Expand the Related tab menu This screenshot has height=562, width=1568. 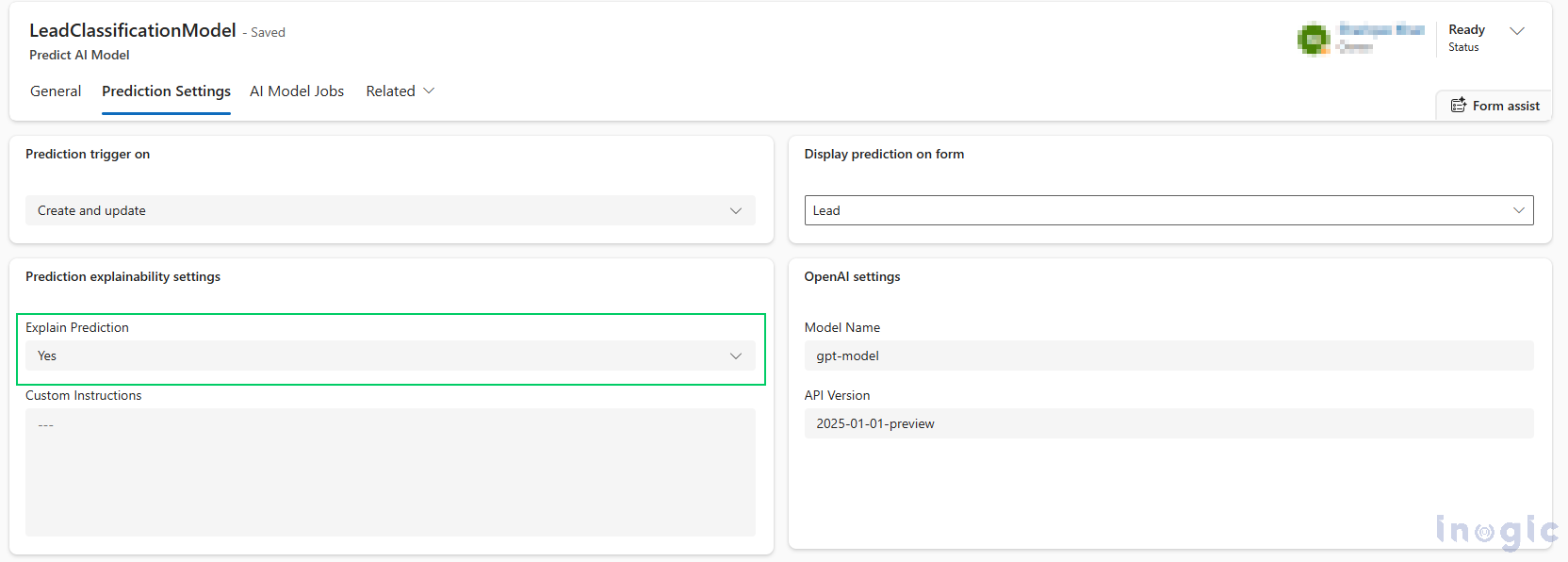400,91
